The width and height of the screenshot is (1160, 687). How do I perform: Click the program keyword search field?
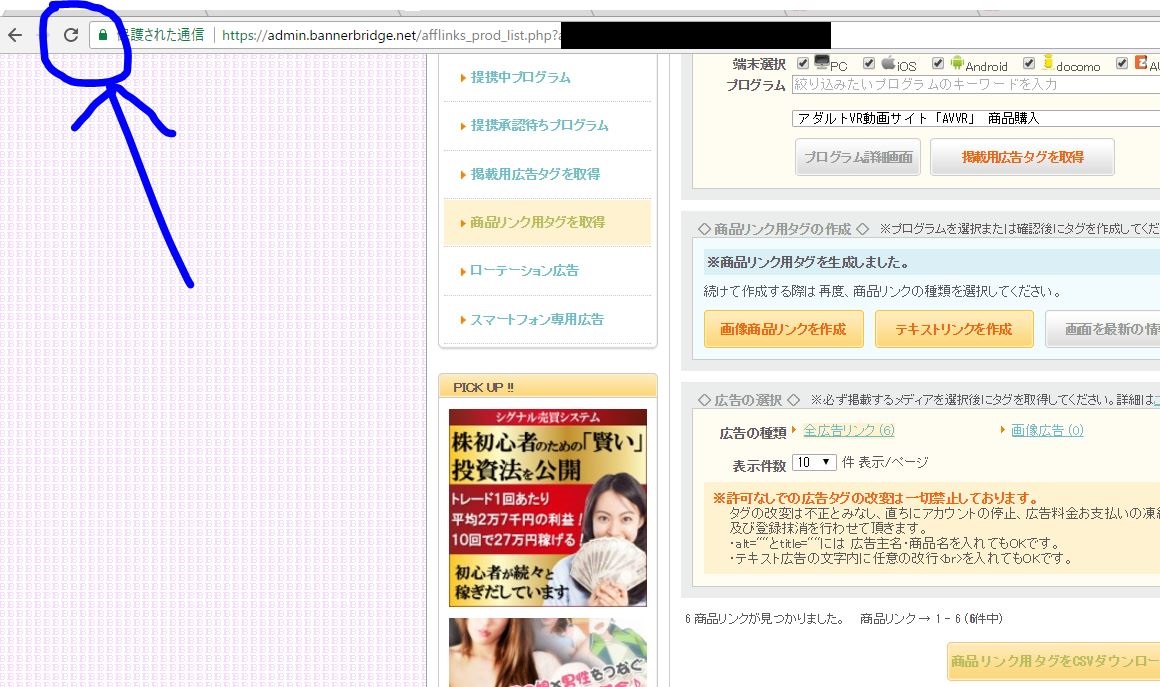975,84
